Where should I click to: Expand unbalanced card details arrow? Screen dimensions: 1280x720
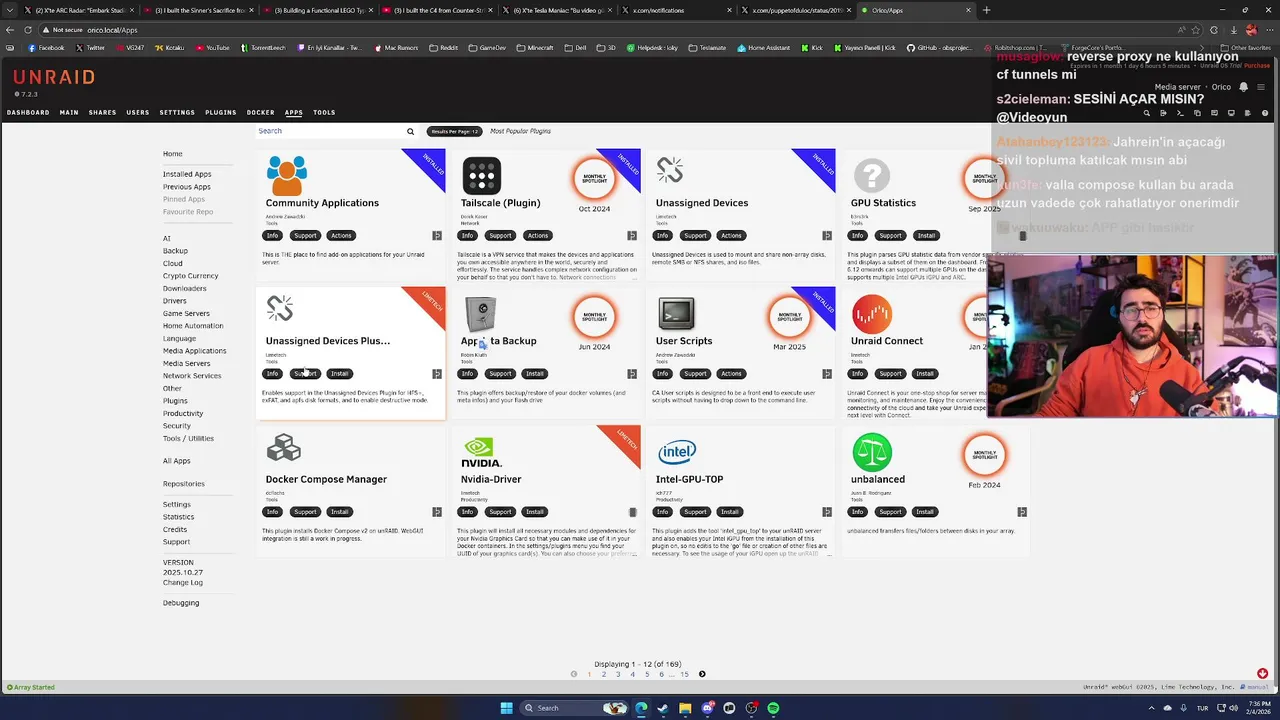tap(1022, 512)
